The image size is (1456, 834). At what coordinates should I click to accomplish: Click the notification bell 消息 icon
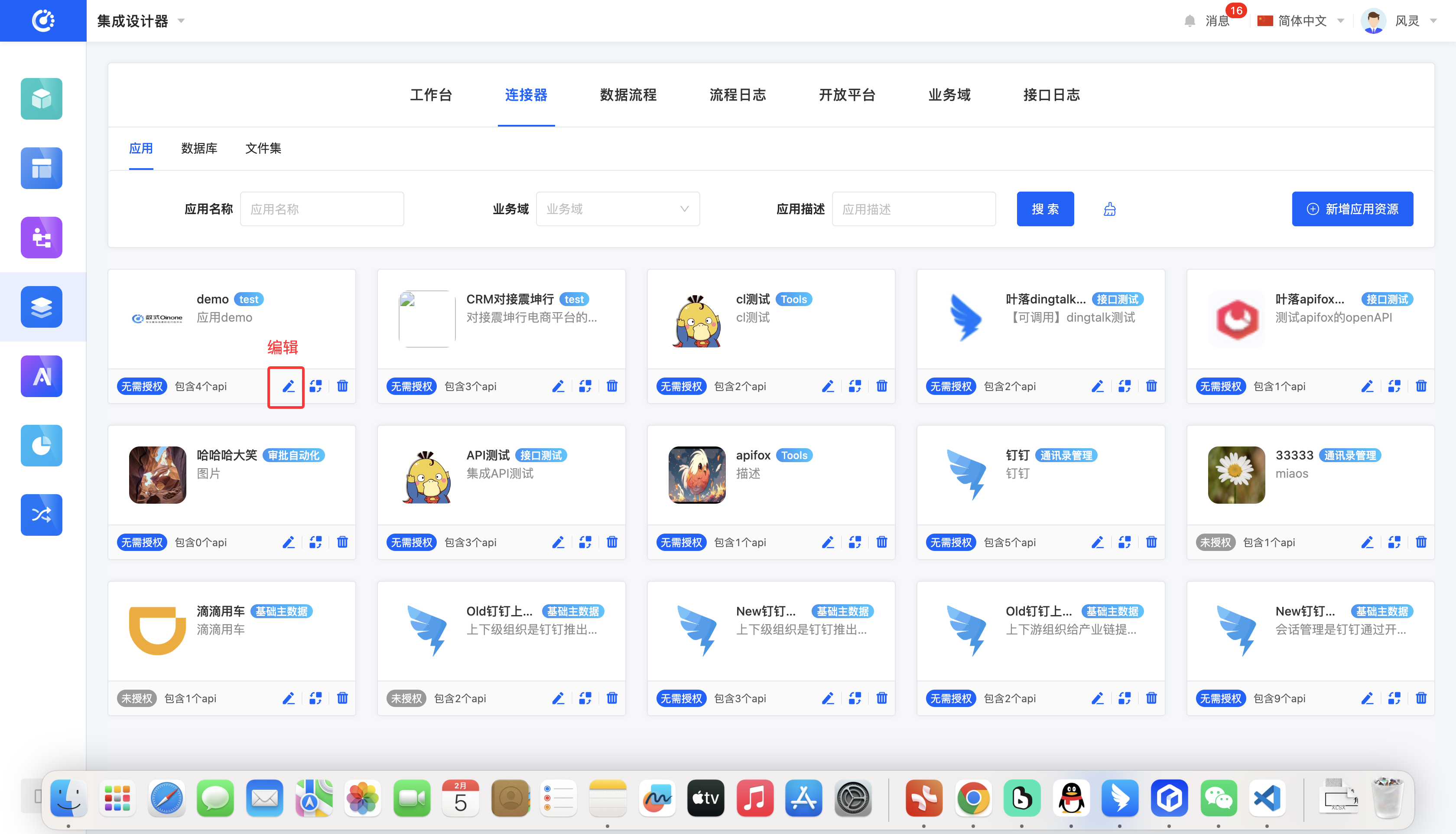(1189, 21)
